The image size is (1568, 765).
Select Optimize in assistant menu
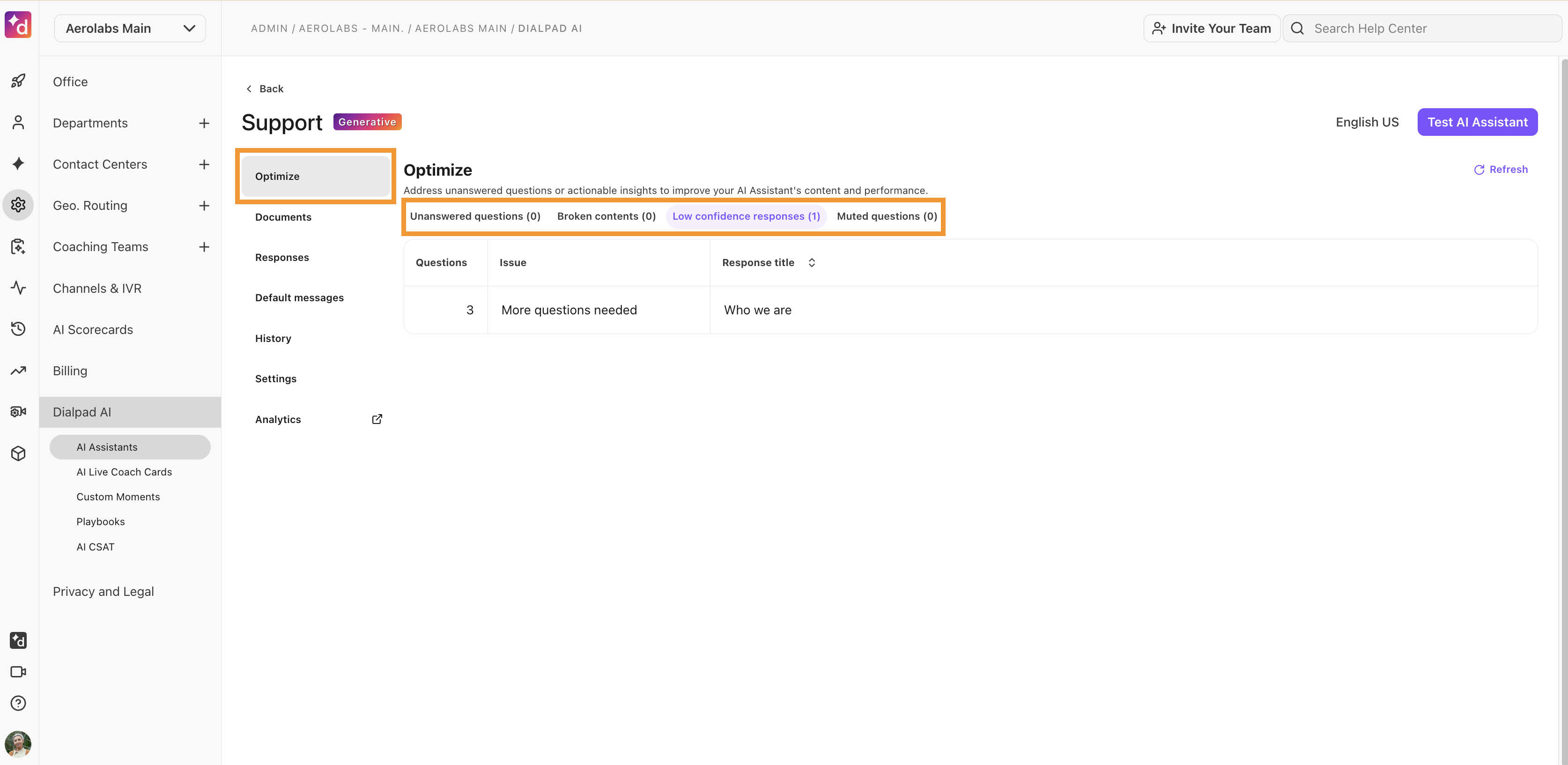point(315,176)
